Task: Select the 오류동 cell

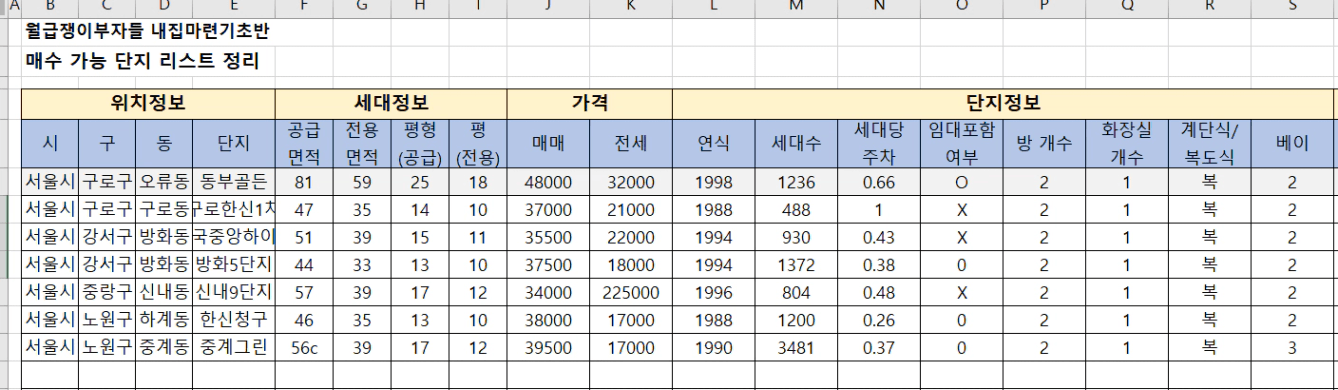Action: pos(163,182)
